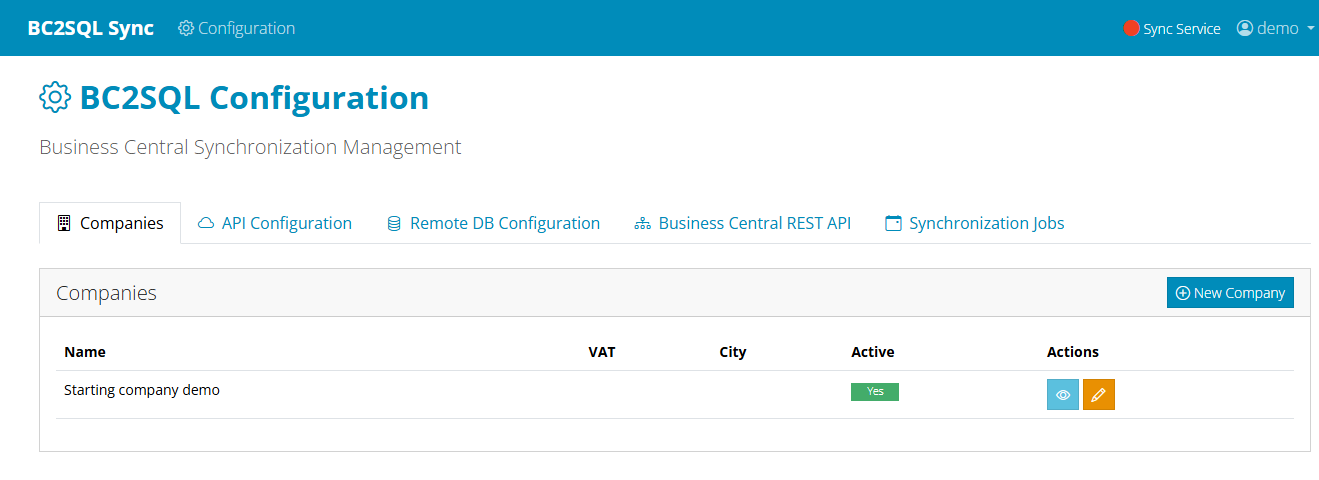Click the user avatar icon beside demo
Screen dimensions: 1319x480
click(x=1245, y=28)
